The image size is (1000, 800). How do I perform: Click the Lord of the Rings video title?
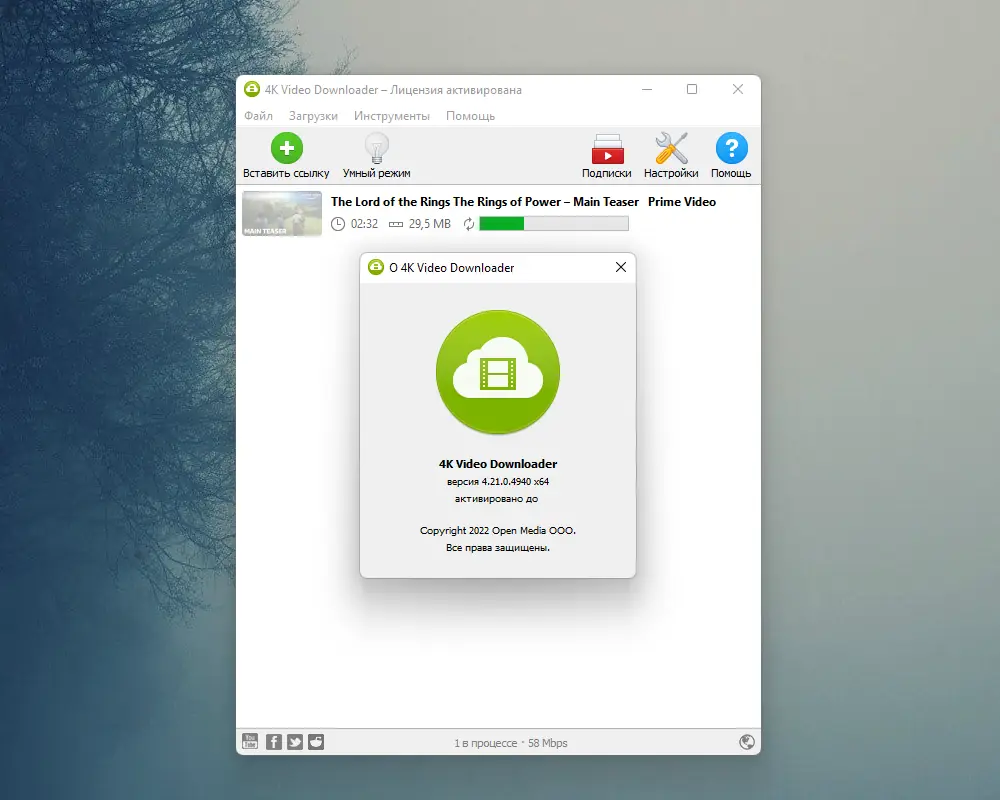(x=523, y=202)
